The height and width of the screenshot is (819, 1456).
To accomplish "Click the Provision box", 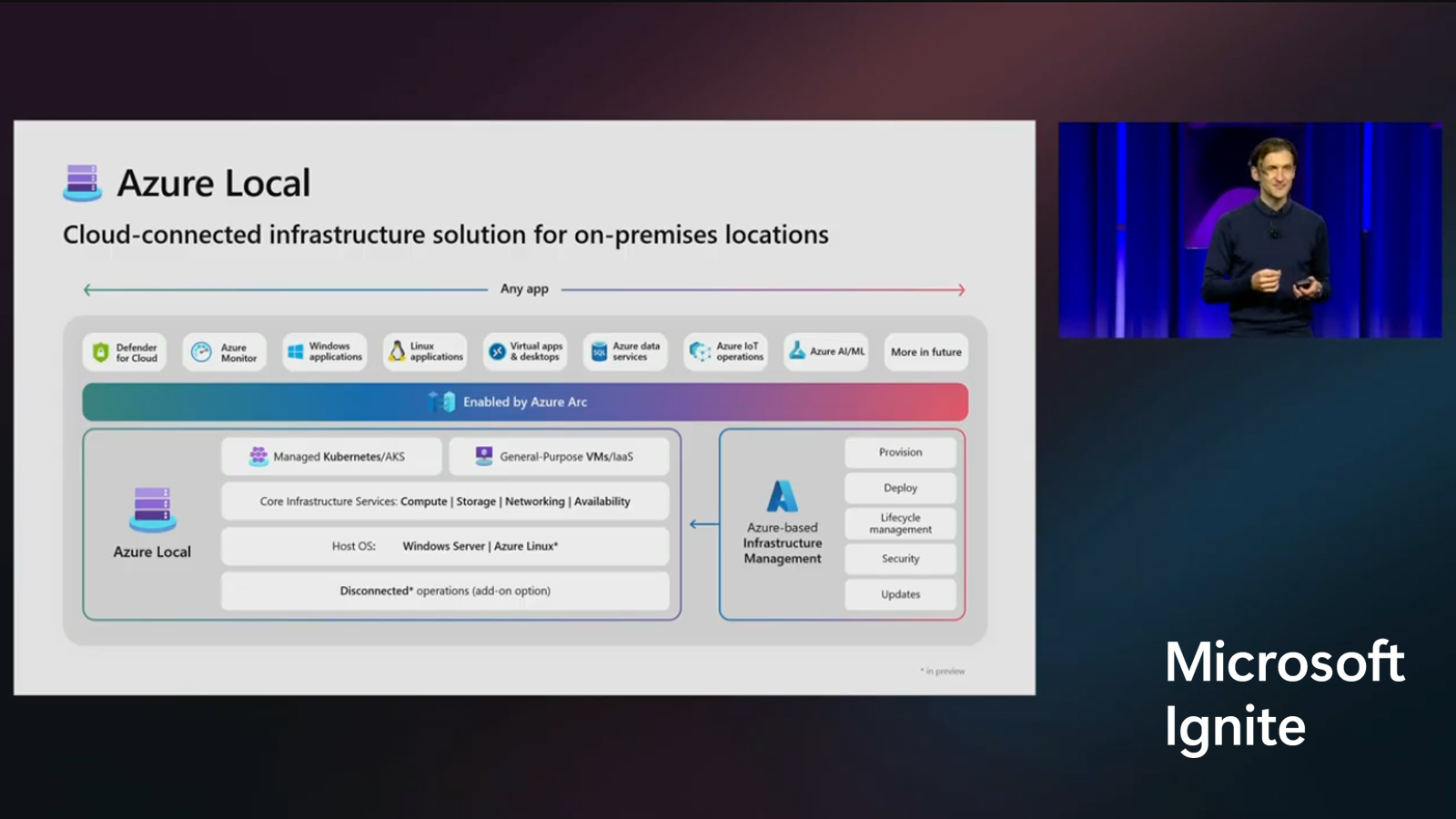I will click(900, 452).
